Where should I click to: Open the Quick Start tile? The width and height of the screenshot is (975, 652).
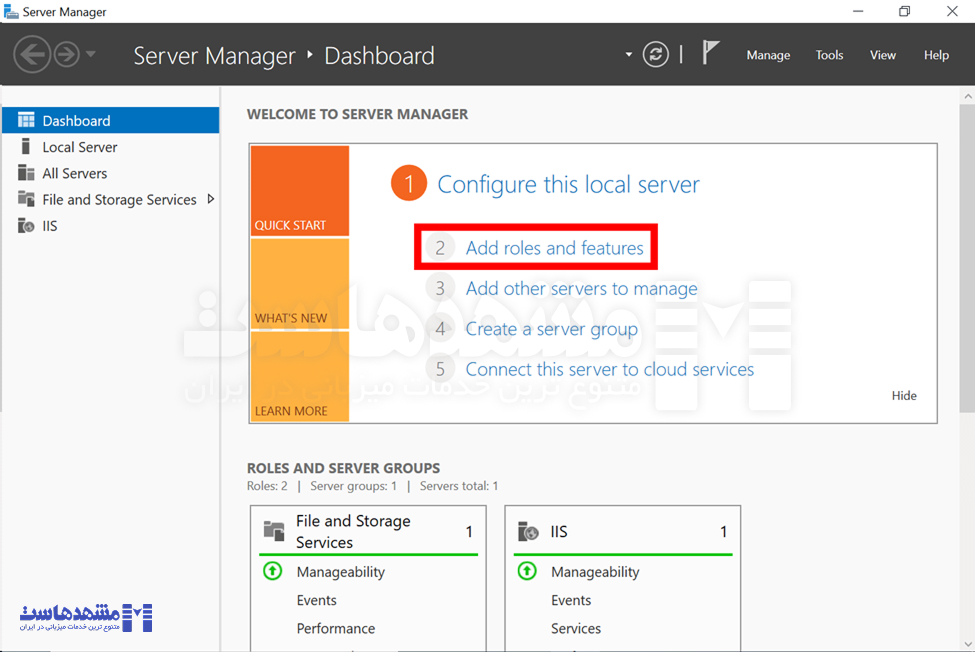click(x=300, y=191)
